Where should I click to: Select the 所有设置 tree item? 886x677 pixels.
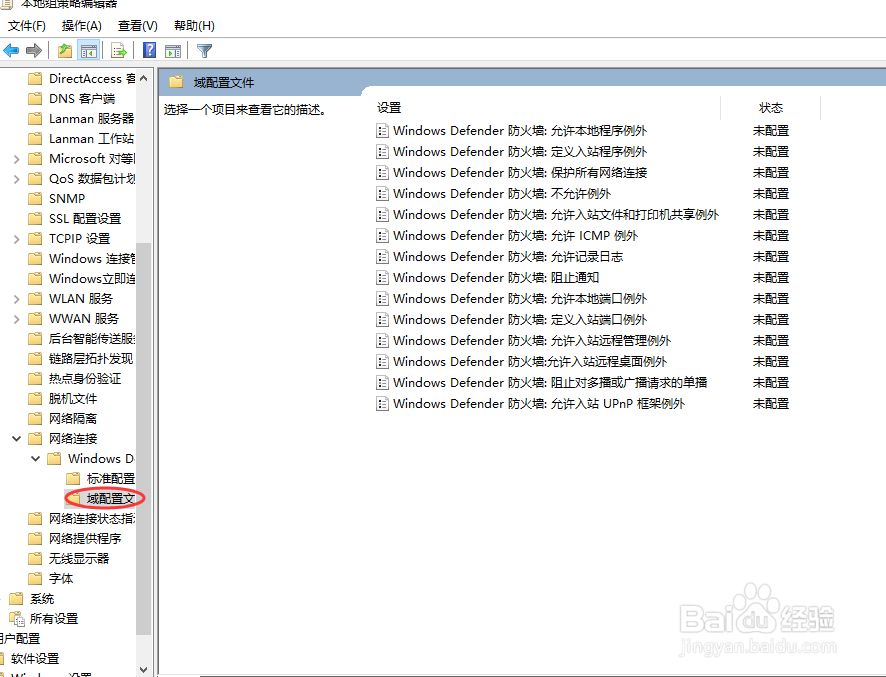[44, 619]
